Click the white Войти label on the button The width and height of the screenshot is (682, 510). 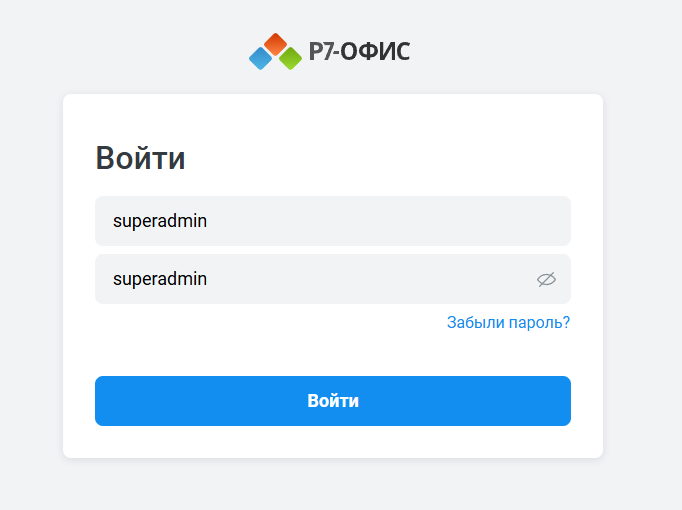(x=333, y=401)
